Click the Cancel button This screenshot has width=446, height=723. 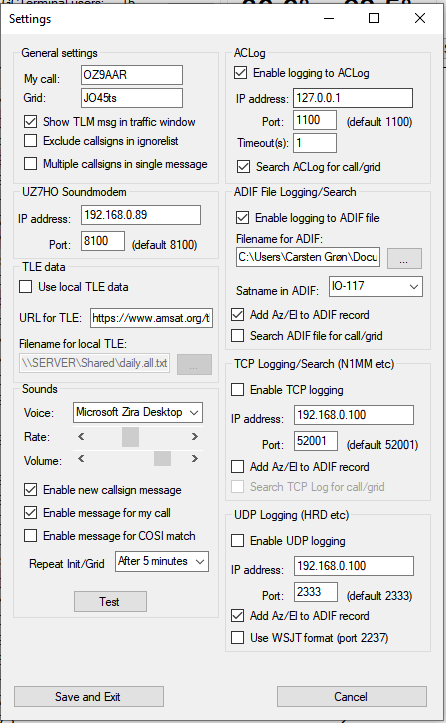[351, 696]
